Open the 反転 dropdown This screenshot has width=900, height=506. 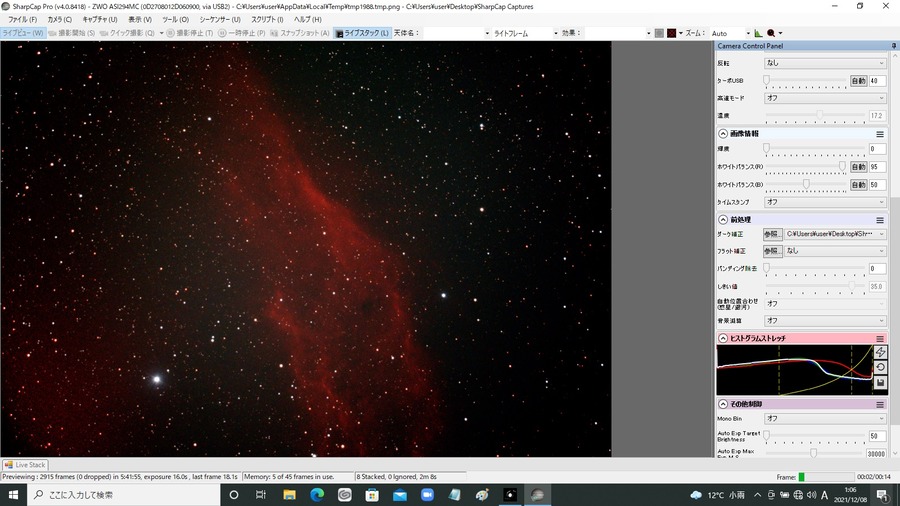825,63
